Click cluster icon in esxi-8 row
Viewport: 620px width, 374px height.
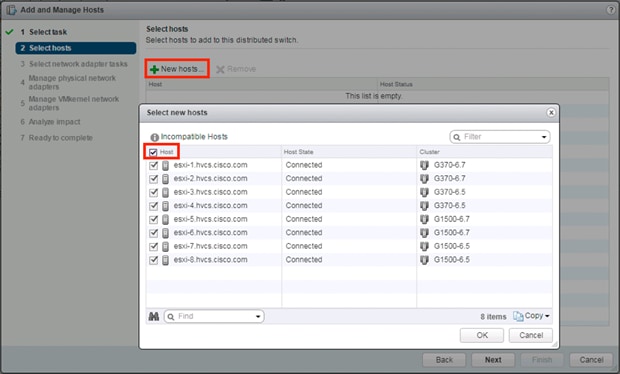(424, 260)
